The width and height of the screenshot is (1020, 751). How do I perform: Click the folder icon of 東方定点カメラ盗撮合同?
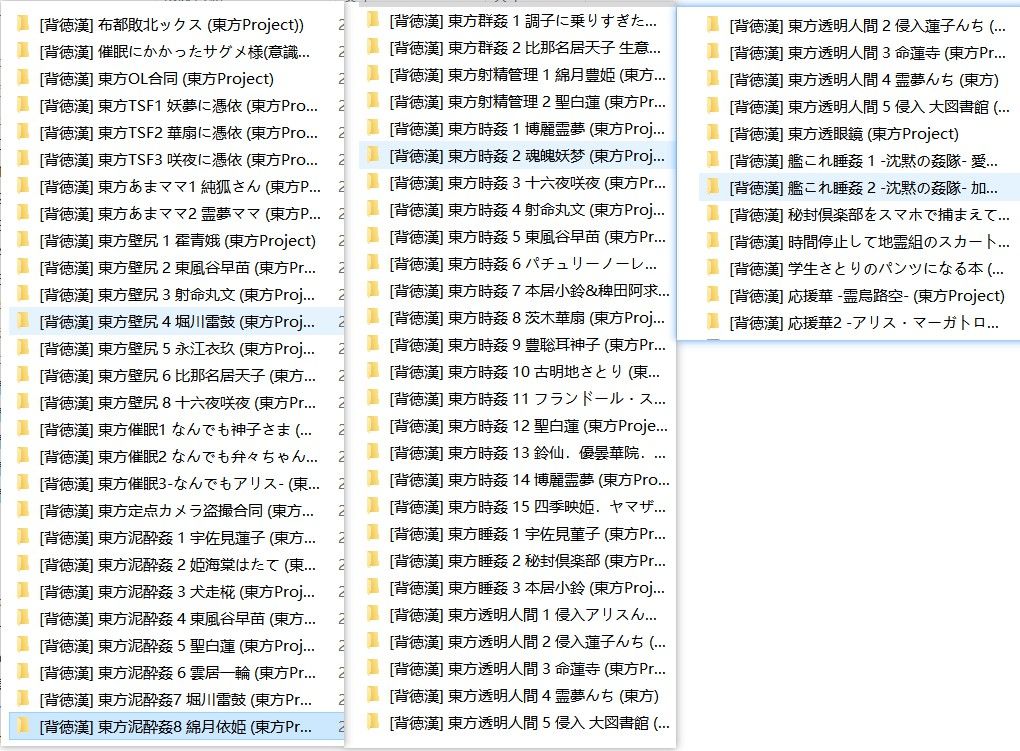pos(23,510)
